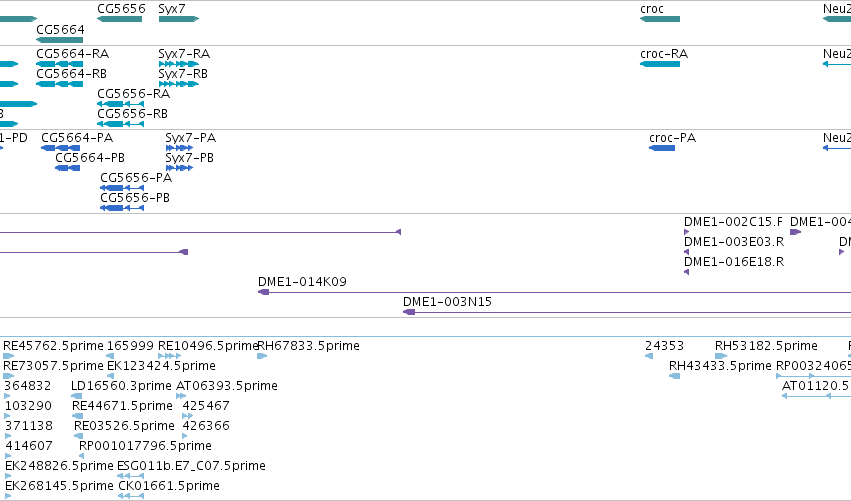Click the RH67833.5prime EST marker
The image size is (851, 501).
[x=262, y=357]
